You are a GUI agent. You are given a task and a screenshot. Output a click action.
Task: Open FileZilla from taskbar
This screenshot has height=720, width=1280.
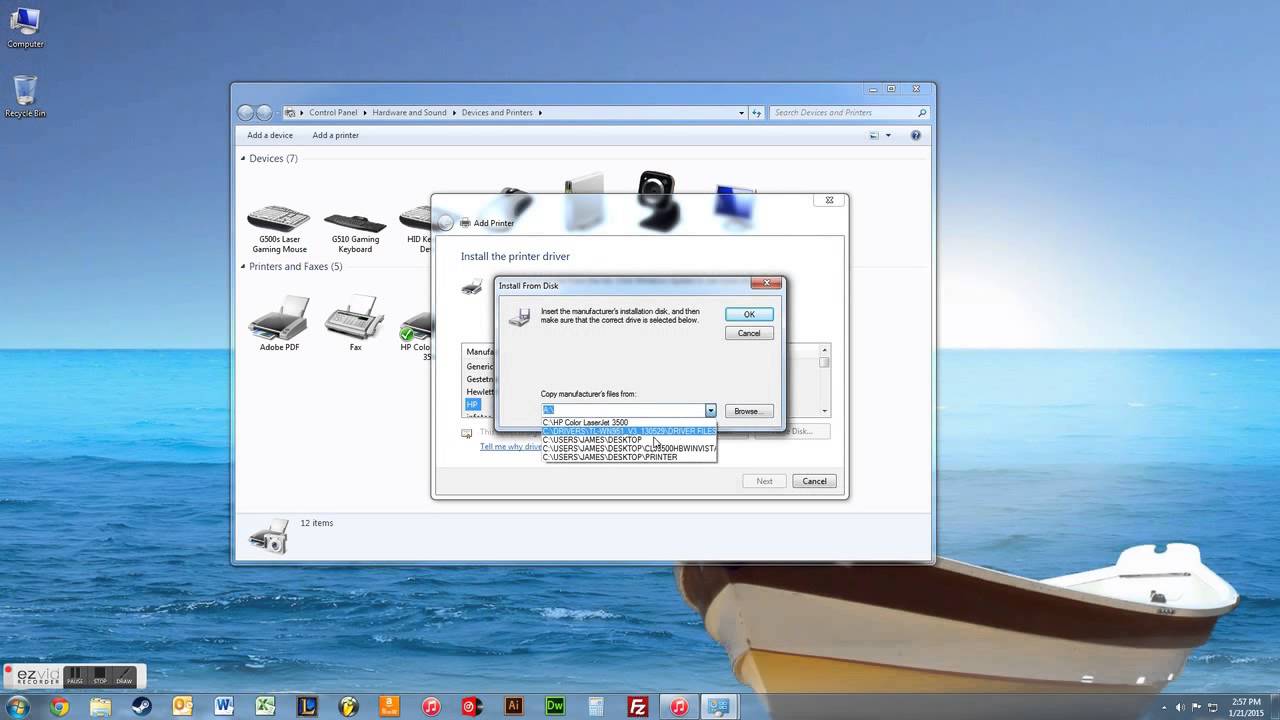(637, 707)
